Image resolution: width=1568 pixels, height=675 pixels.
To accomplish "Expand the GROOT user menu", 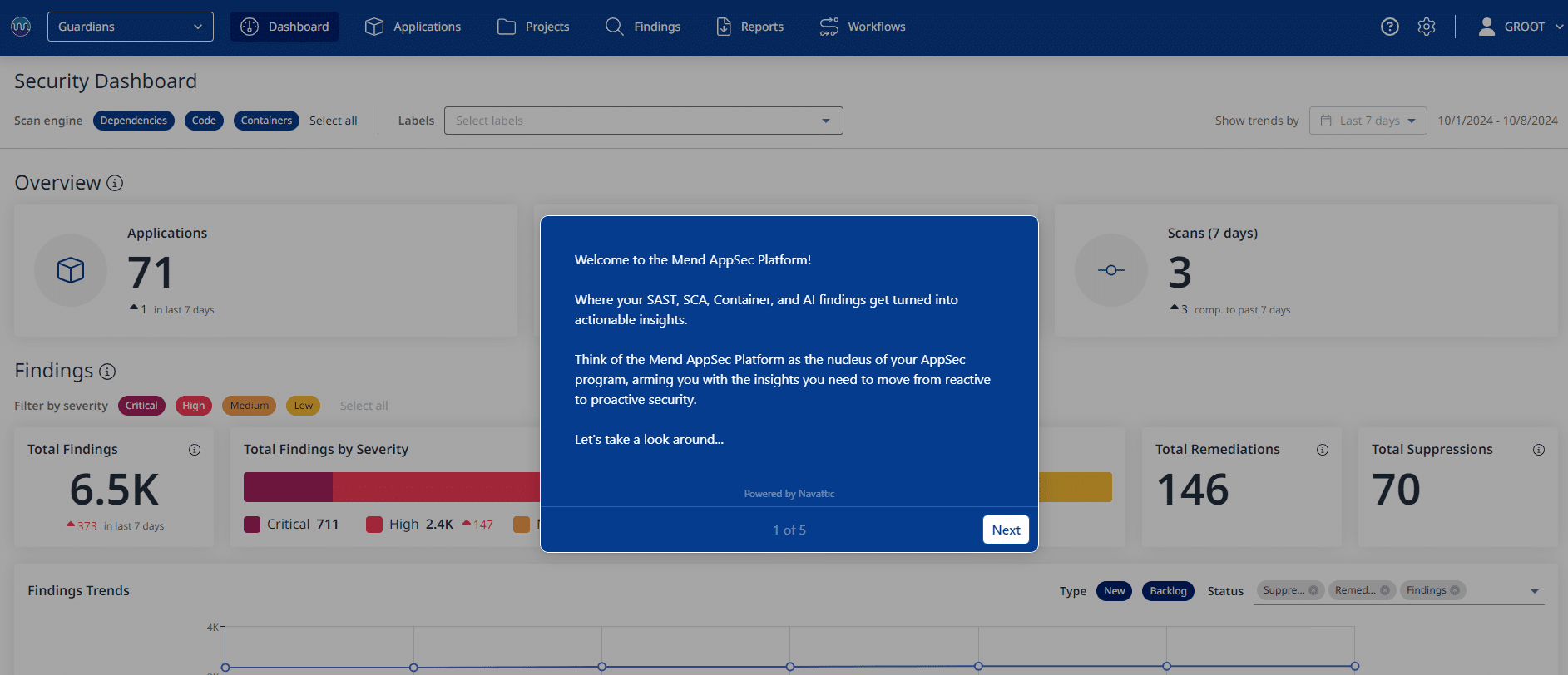I will 1560,27.
